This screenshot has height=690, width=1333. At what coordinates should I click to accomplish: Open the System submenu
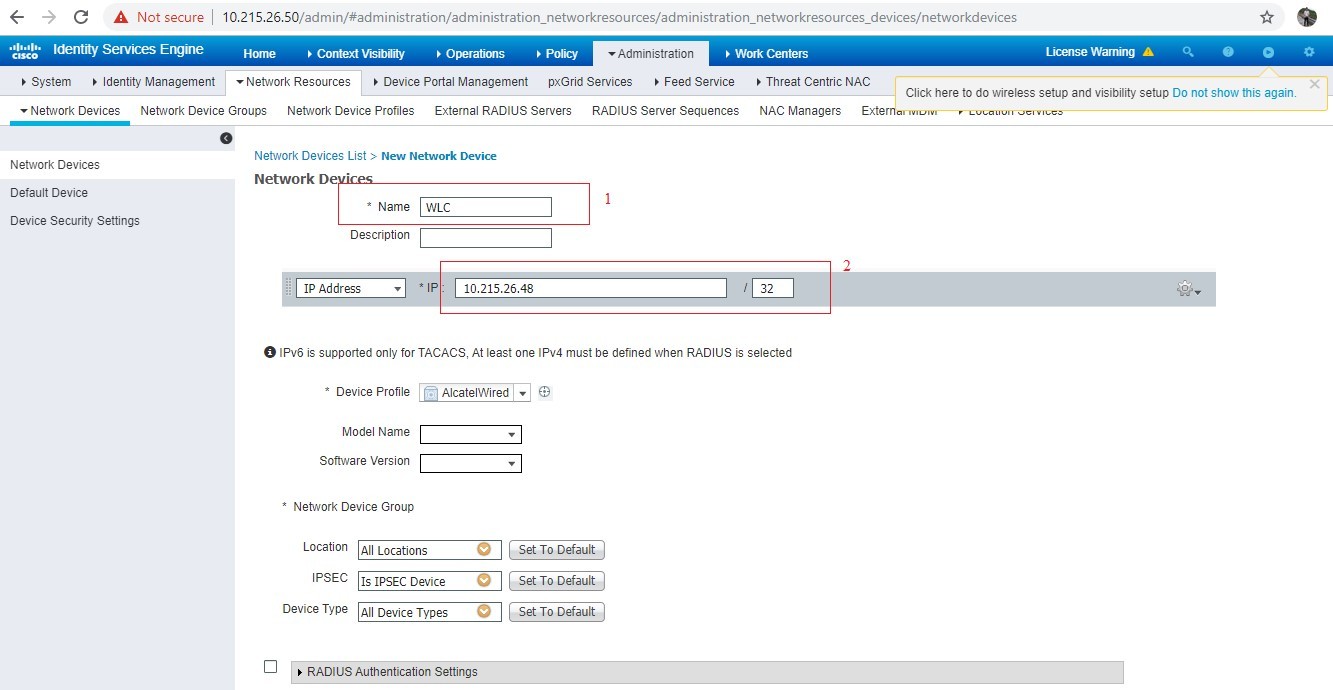[x=46, y=82]
